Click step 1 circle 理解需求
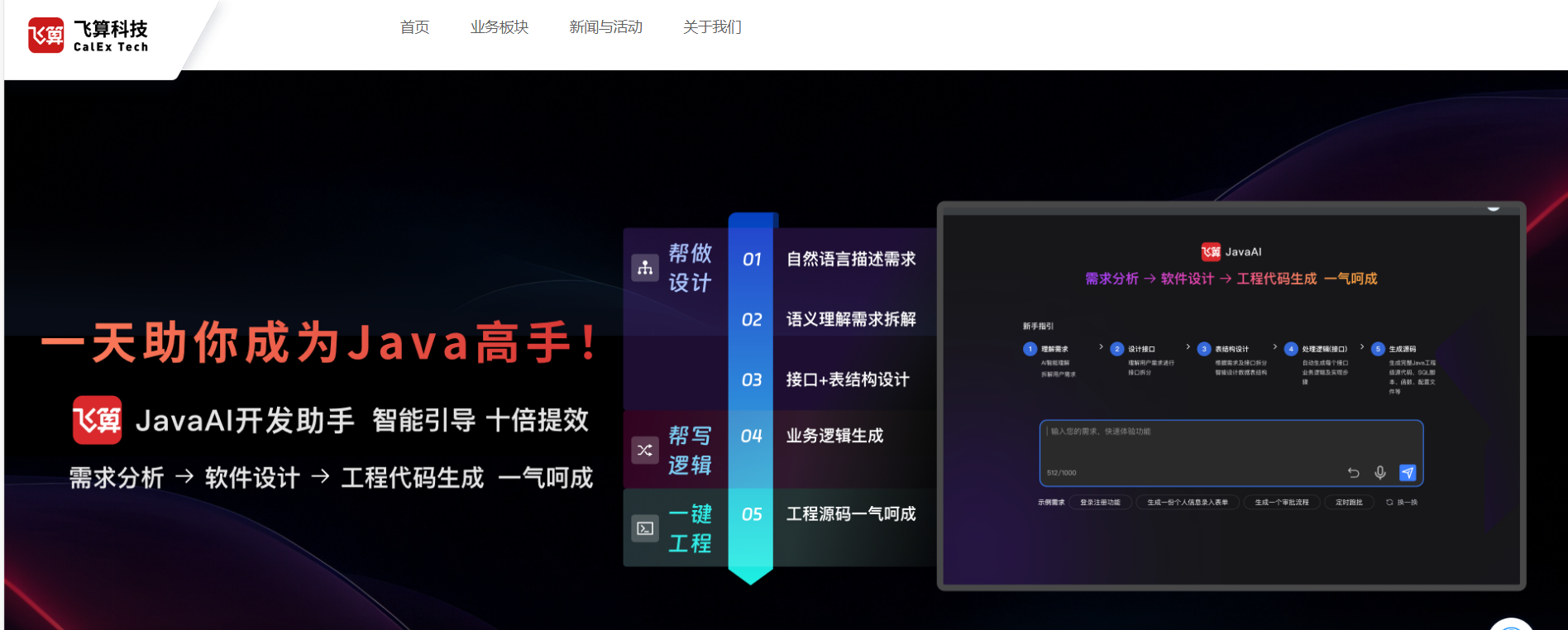Screen dimensions: 1568x630 pyautogui.click(x=1030, y=349)
